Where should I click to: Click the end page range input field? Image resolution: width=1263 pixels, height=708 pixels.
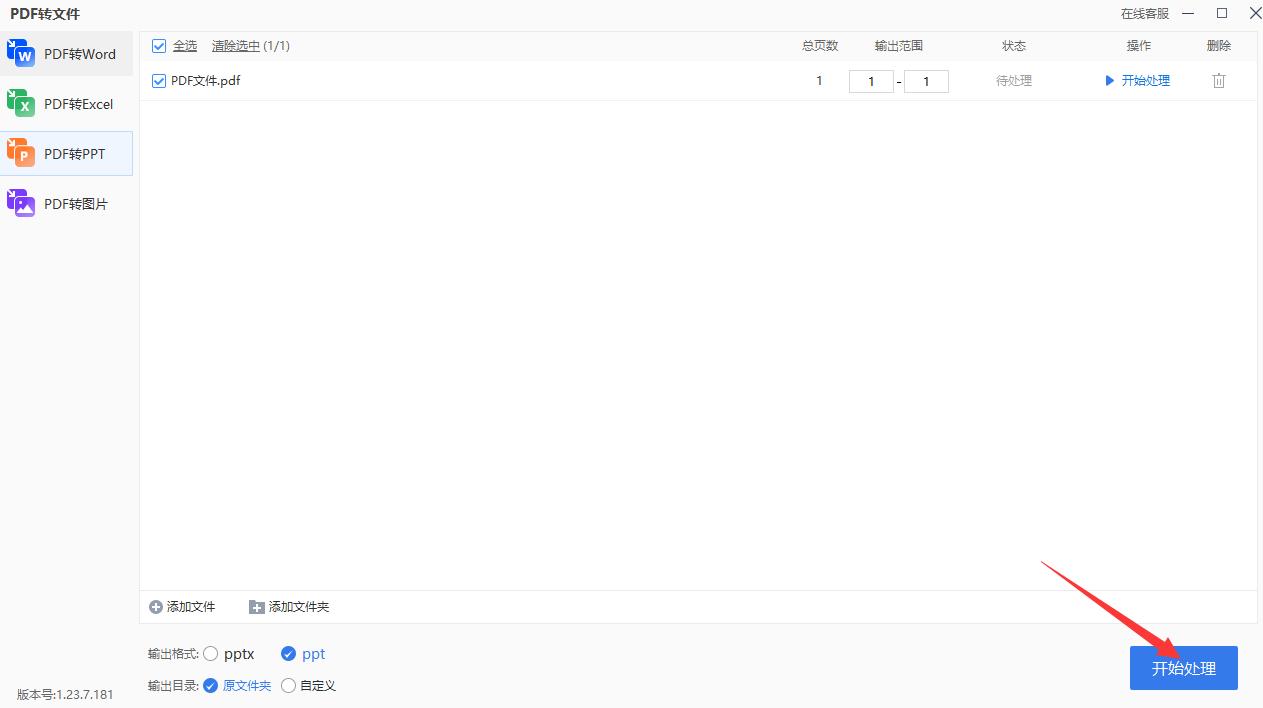click(926, 81)
